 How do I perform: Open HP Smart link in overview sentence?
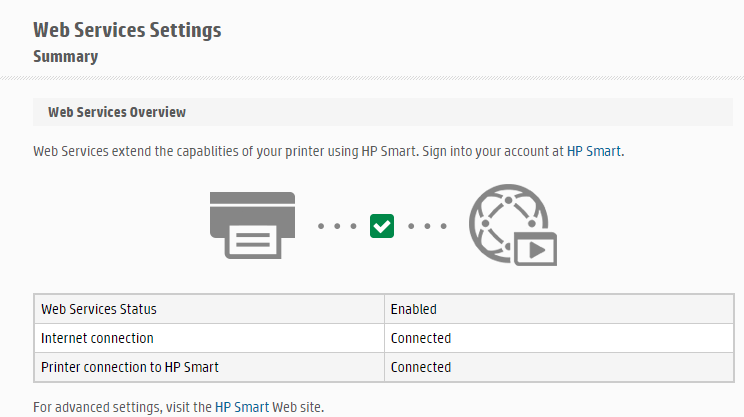594,151
